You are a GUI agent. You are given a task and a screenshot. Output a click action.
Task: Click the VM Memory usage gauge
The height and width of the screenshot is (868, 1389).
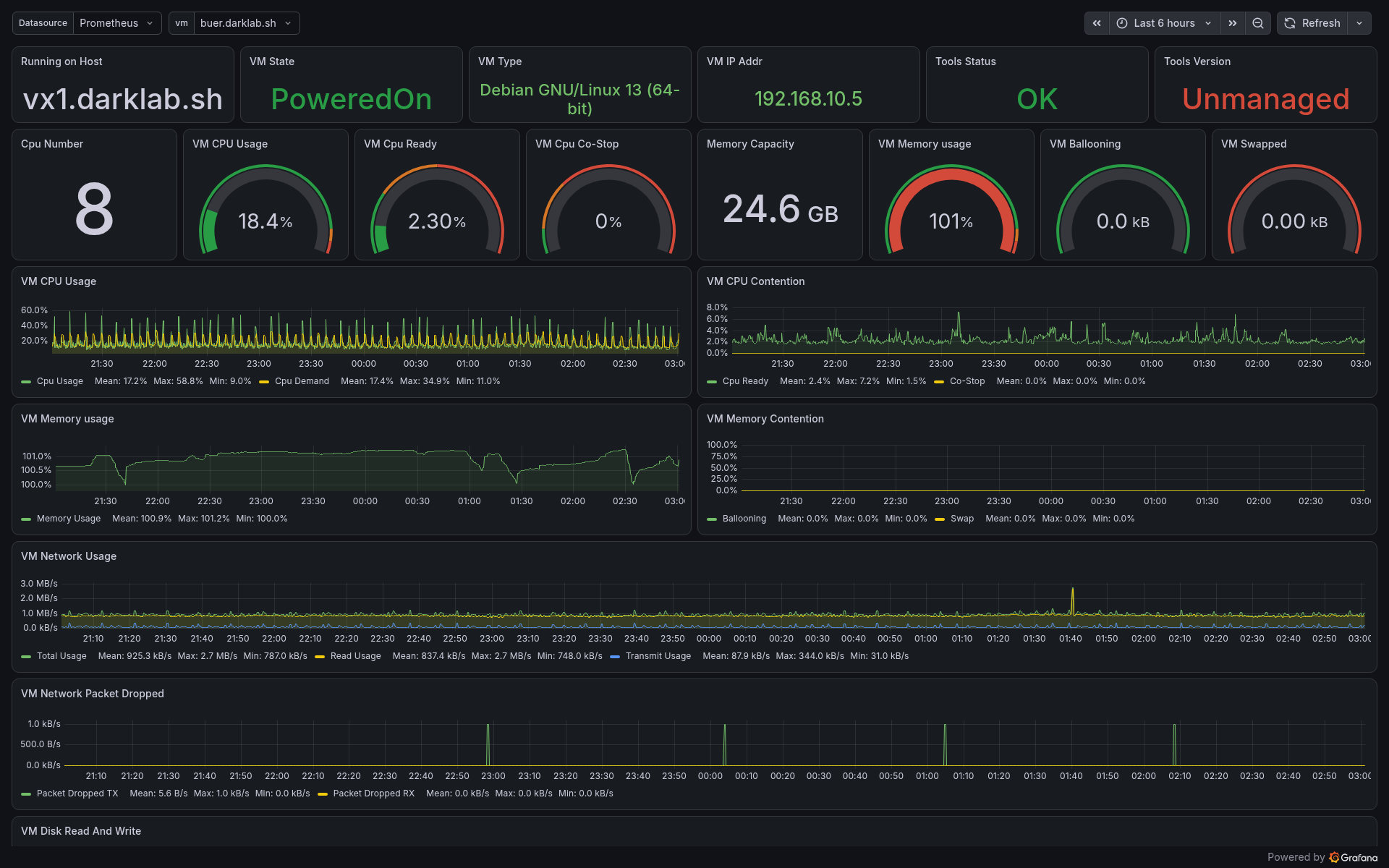[x=951, y=210]
